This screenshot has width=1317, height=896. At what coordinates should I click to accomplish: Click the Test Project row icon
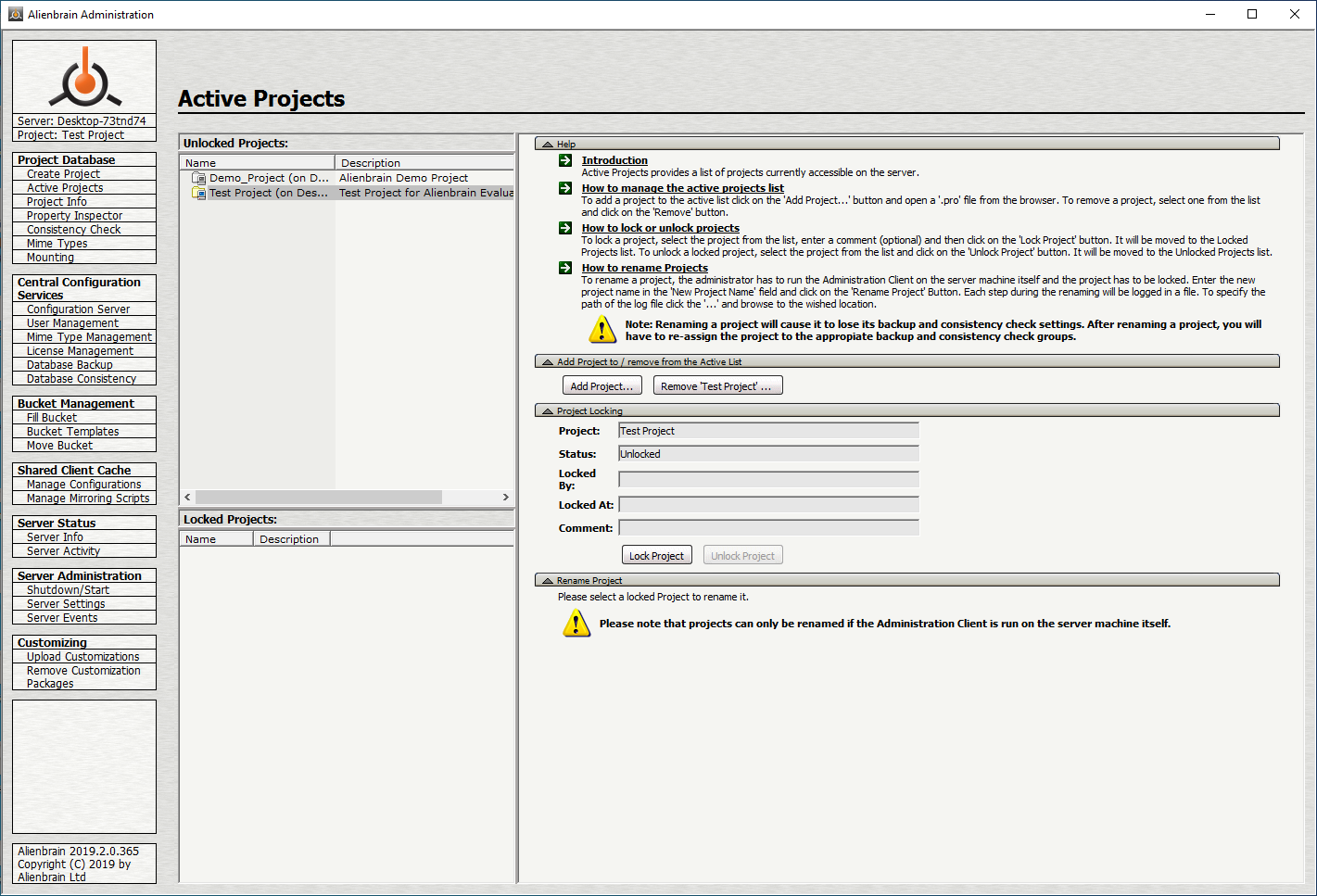tap(198, 193)
